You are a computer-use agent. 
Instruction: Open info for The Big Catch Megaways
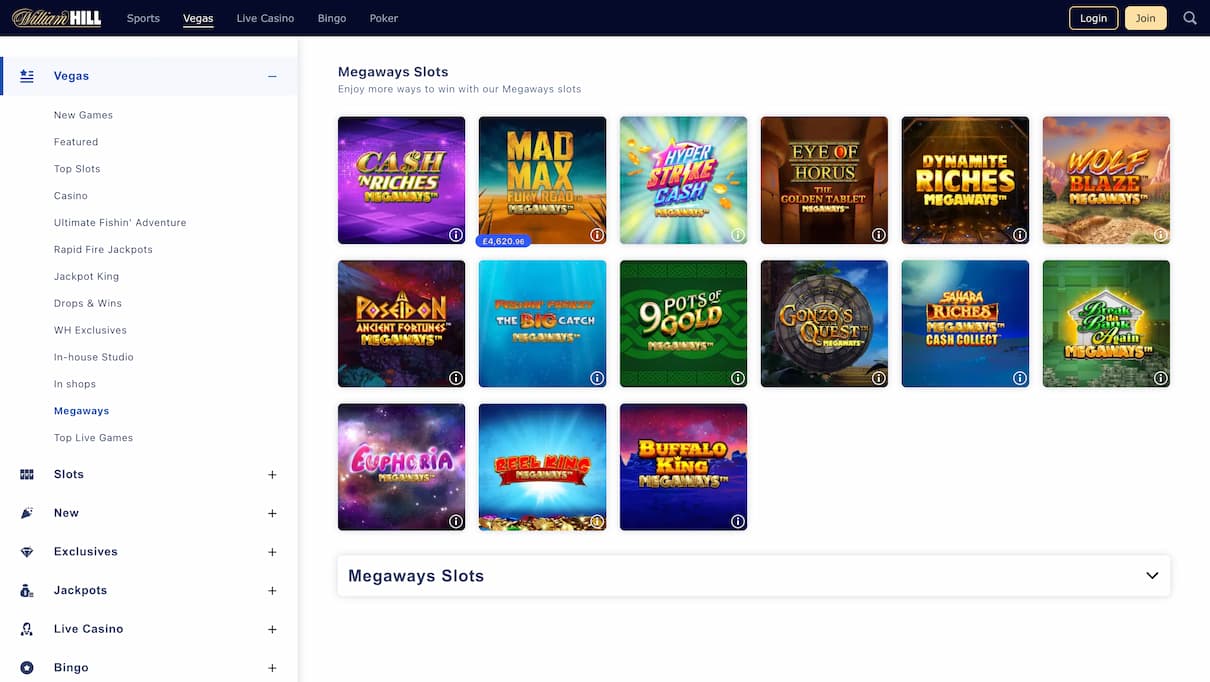point(597,378)
